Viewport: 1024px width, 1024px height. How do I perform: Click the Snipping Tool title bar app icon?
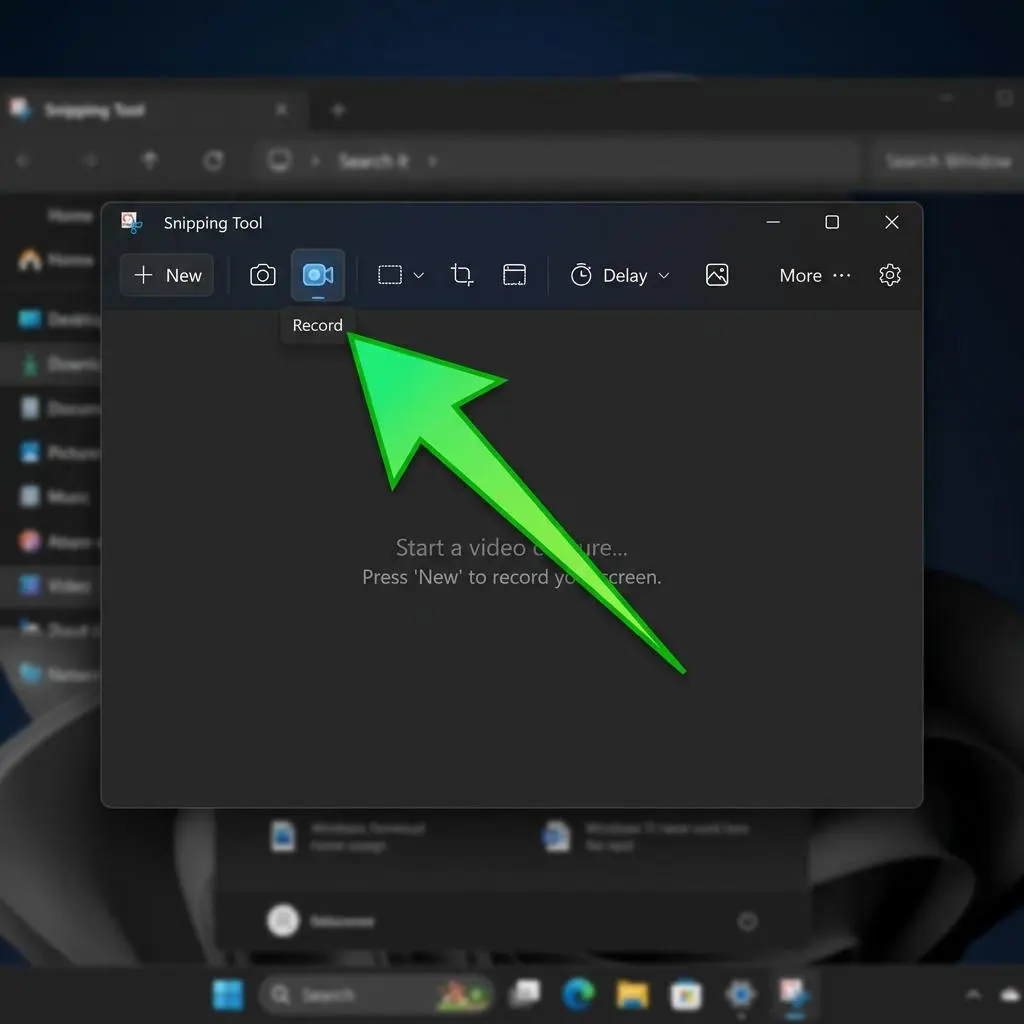point(131,223)
